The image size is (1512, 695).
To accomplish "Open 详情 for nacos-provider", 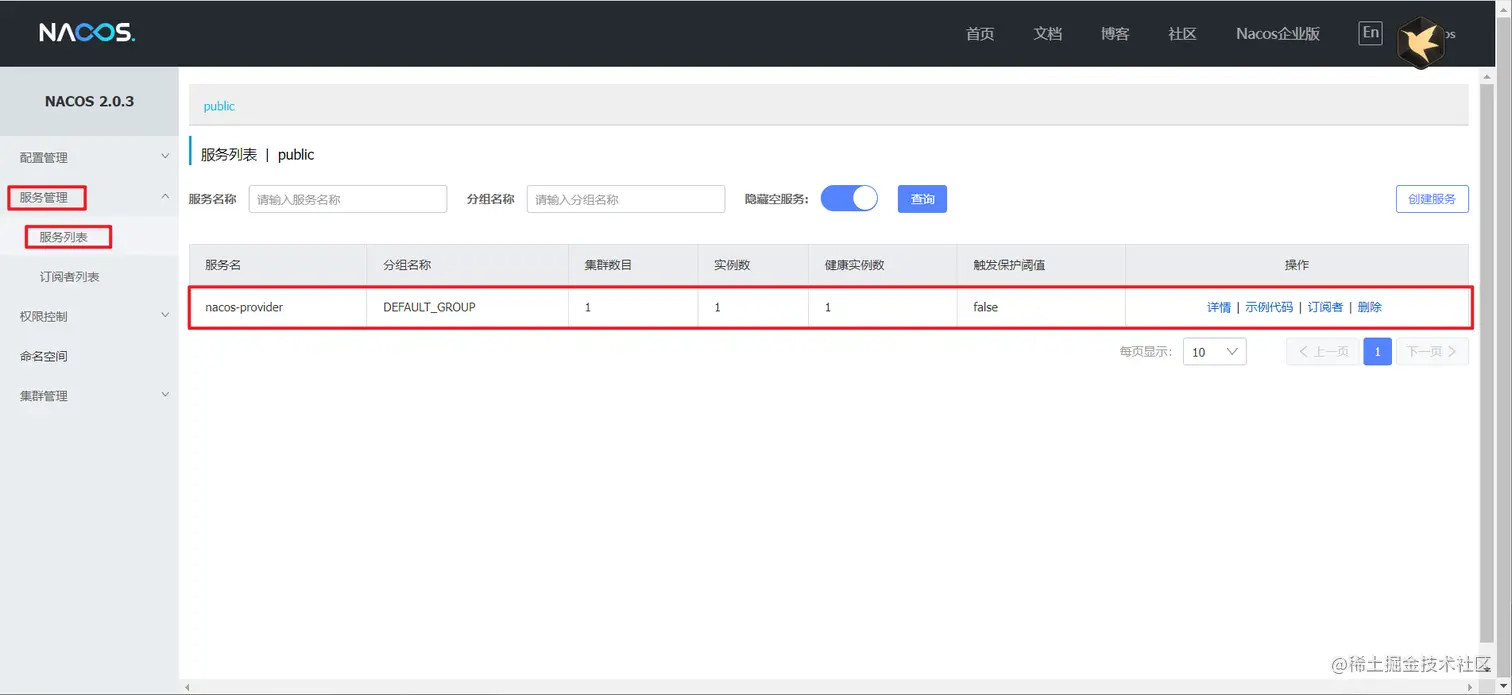I will tap(1218, 307).
